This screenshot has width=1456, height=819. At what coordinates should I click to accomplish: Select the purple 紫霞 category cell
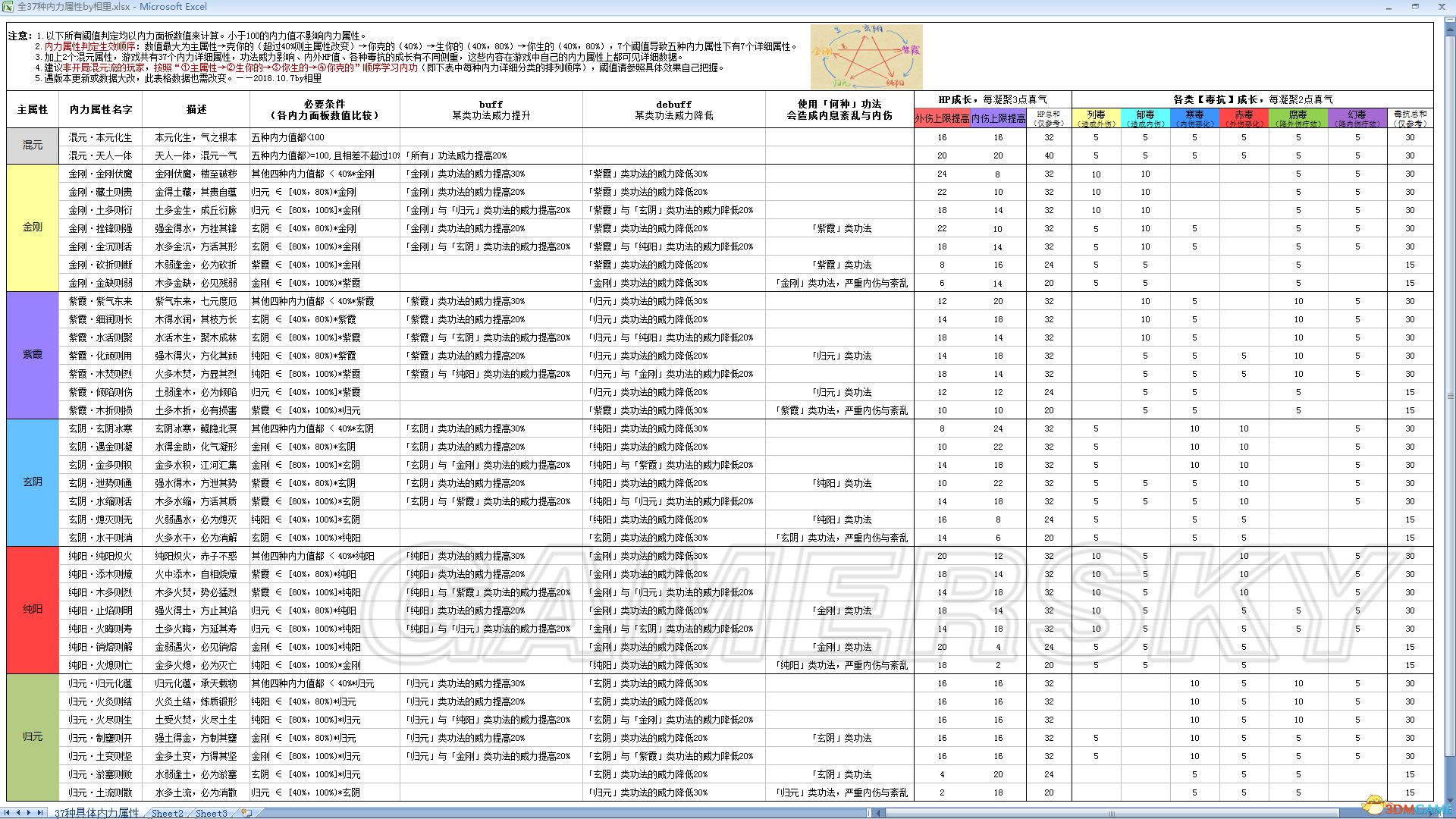(33, 356)
